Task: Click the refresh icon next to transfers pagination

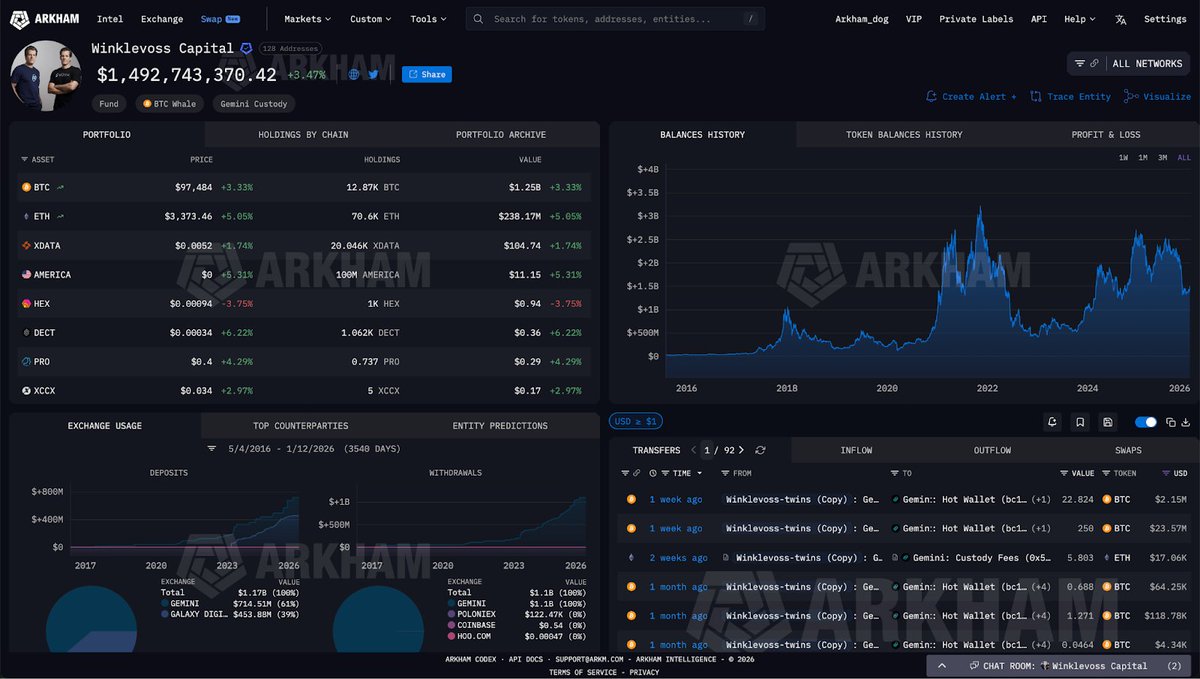Action: (760, 450)
